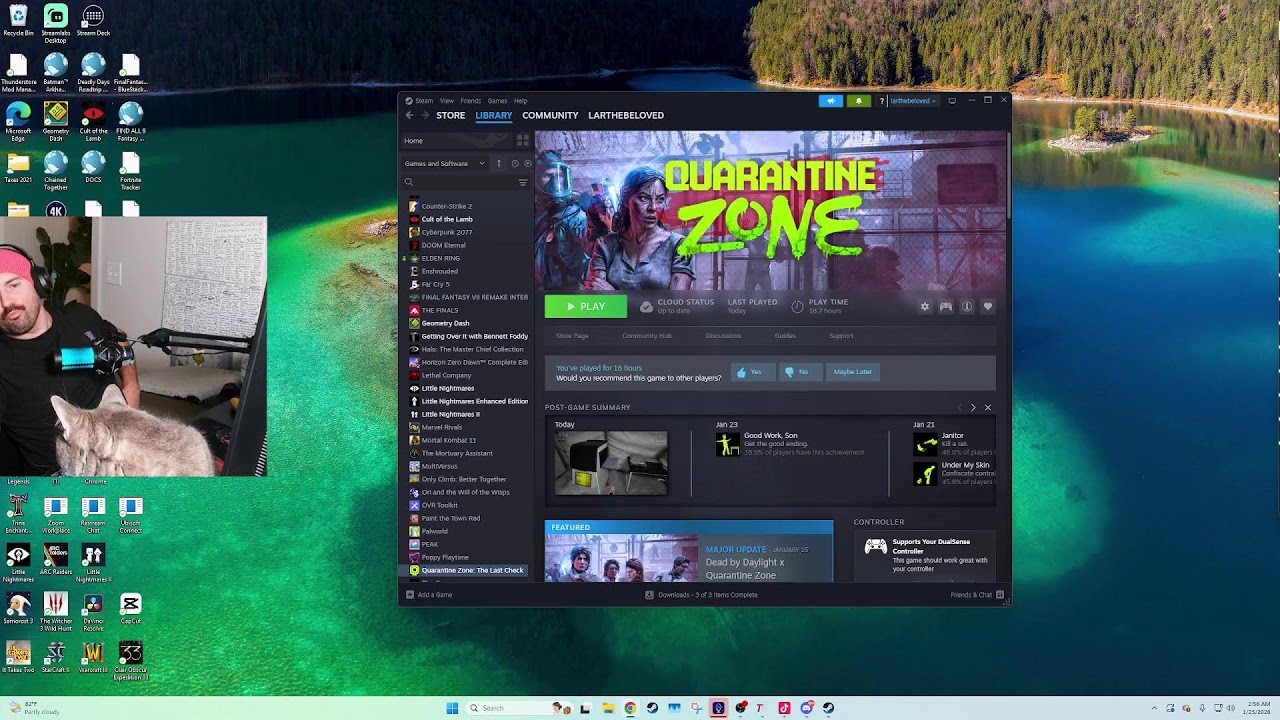Enter Big Picture Mode from title bar

pos(952,100)
